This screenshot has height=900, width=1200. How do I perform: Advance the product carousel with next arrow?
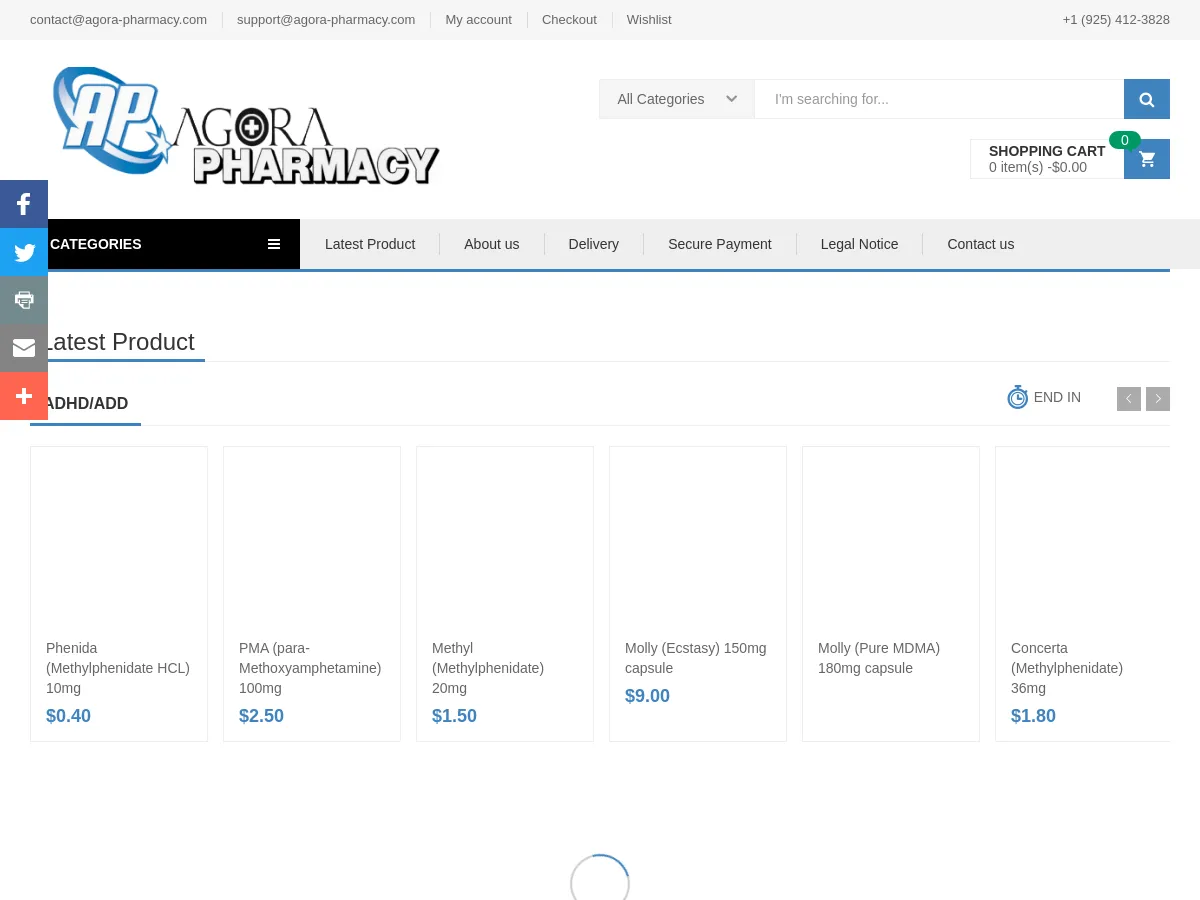pyautogui.click(x=1157, y=398)
